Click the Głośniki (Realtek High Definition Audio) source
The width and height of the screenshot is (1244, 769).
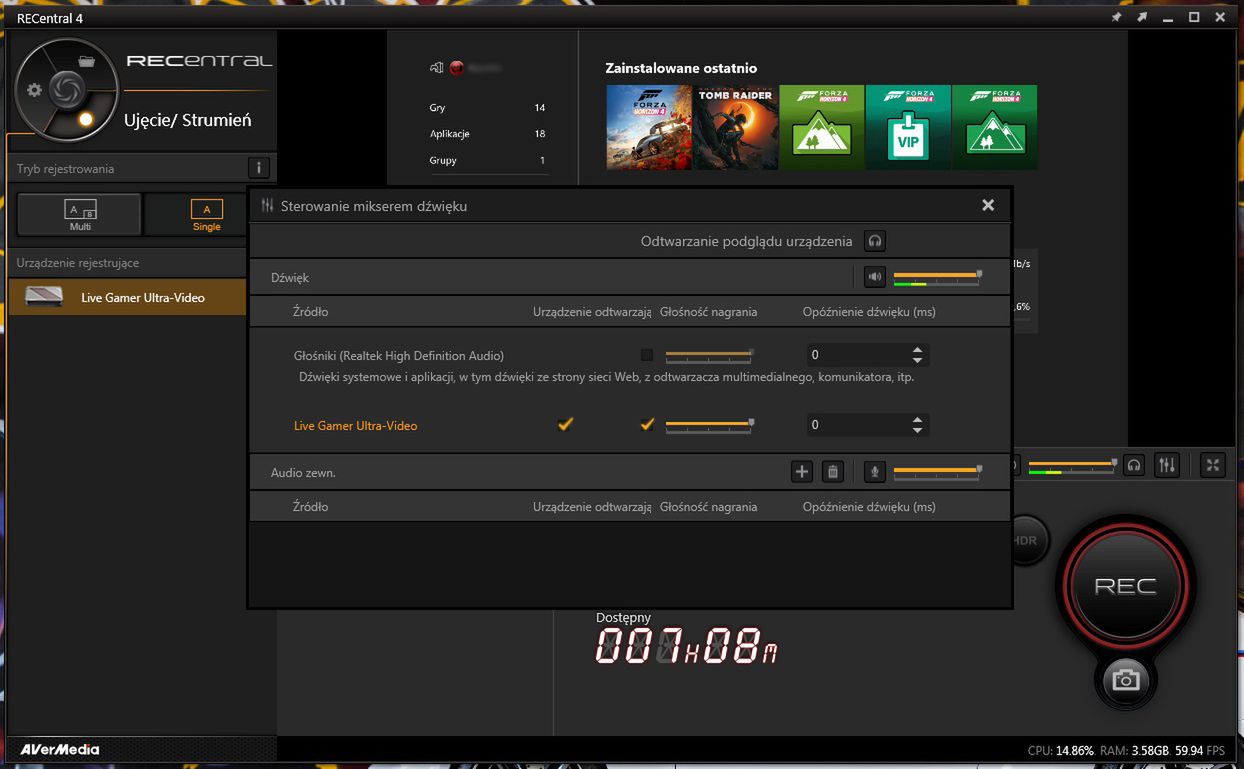399,355
